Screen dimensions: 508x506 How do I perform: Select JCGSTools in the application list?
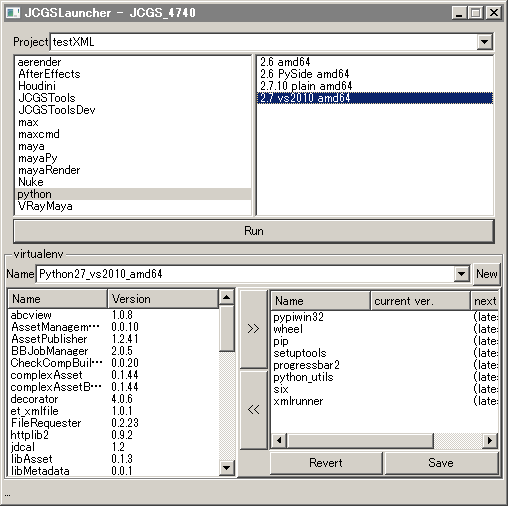[x=133, y=98]
